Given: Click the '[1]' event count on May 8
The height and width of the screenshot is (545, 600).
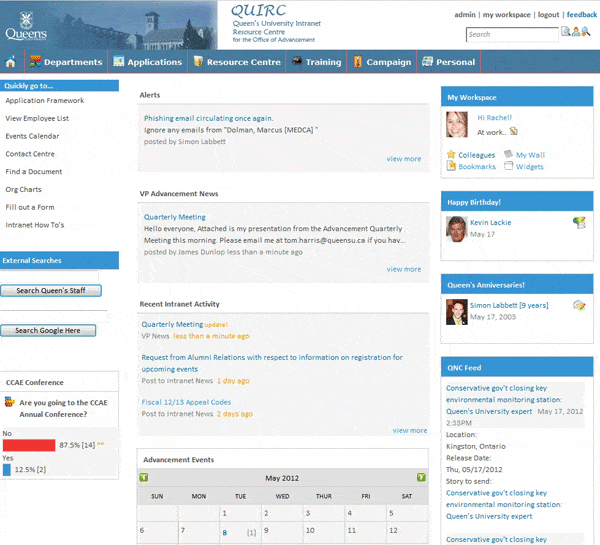Looking at the screenshot, I should pos(251,532).
